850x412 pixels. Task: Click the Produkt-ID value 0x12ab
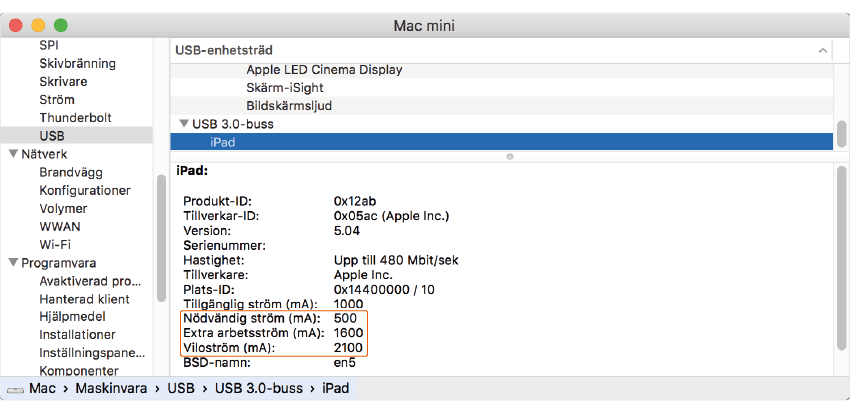(355, 200)
